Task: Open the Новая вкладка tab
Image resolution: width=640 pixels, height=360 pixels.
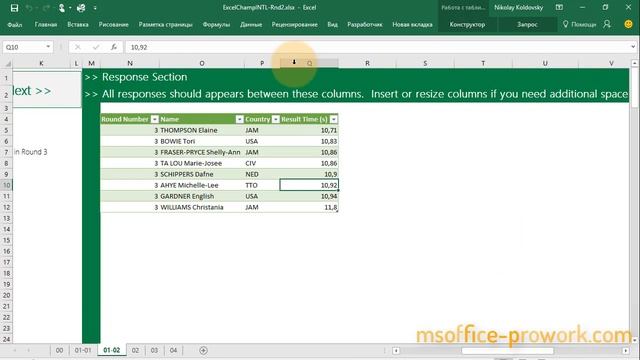Action: [412, 24]
